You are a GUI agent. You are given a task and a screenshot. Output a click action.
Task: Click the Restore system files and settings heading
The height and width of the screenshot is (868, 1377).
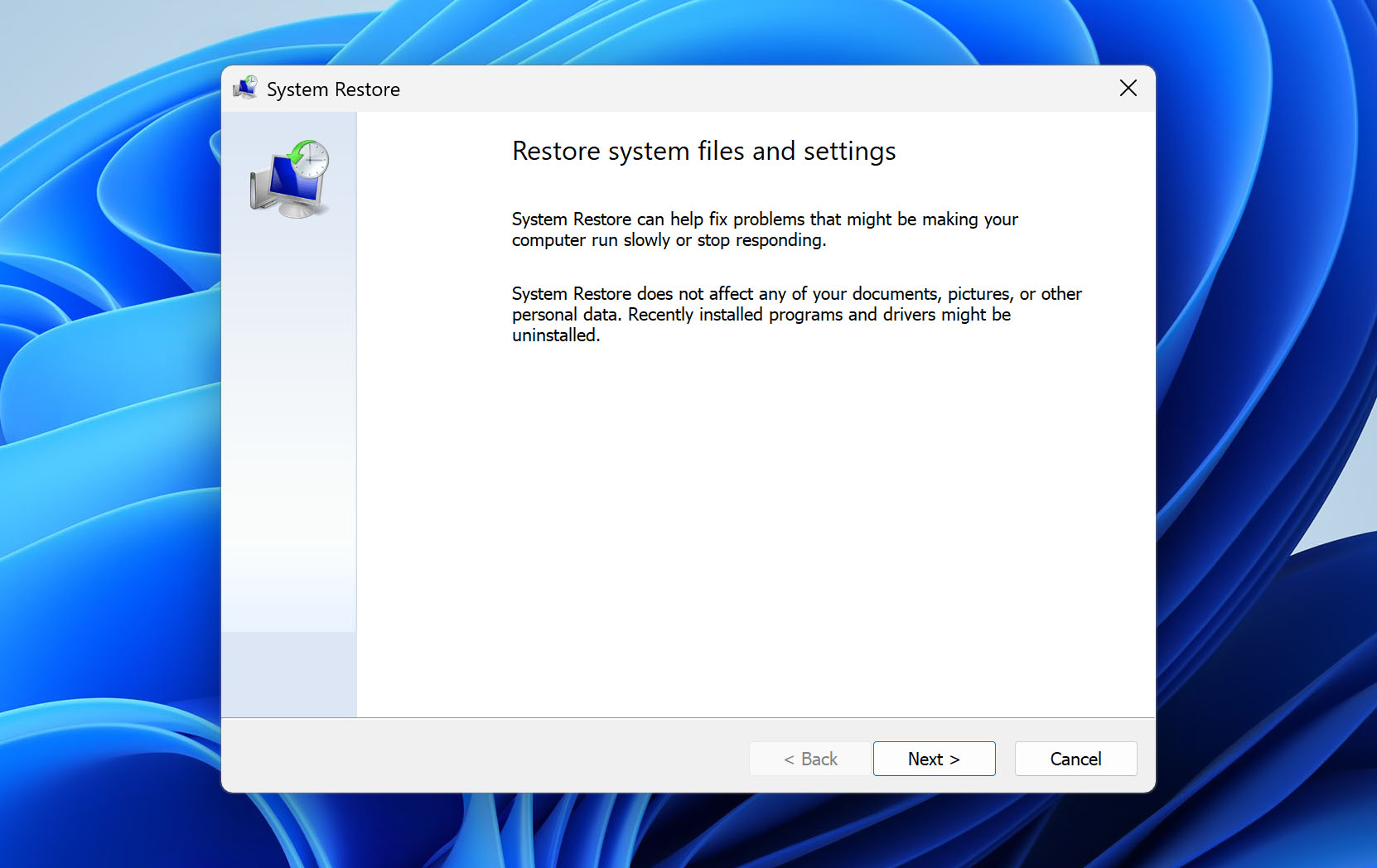pyautogui.click(x=703, y=151)
